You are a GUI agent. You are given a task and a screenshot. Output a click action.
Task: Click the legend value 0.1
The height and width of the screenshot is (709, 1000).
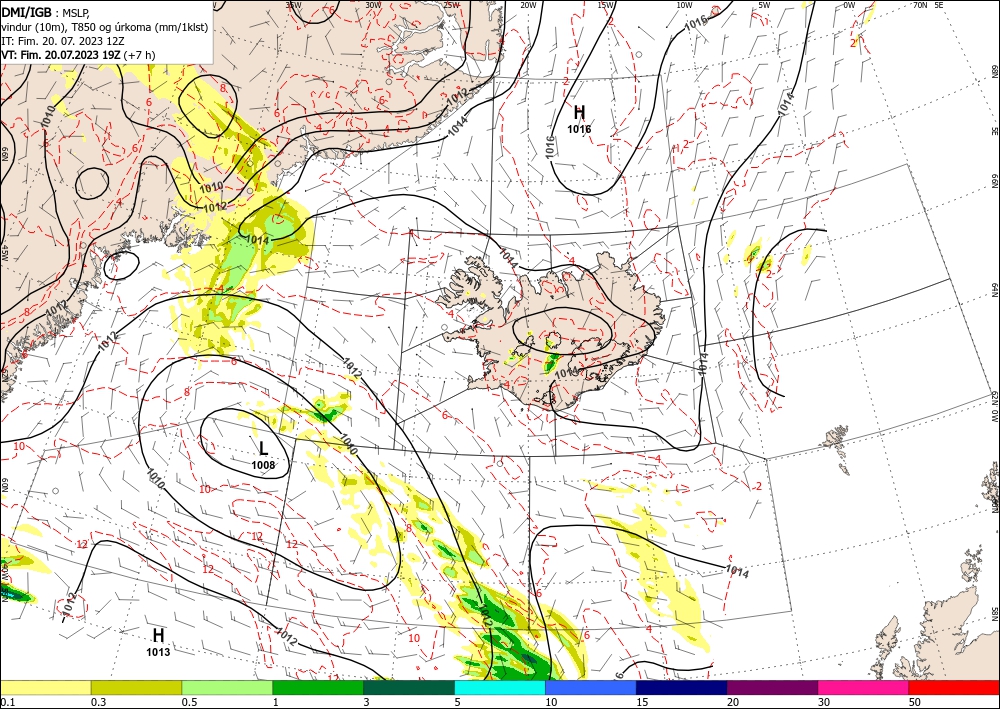tap(7, 702)
